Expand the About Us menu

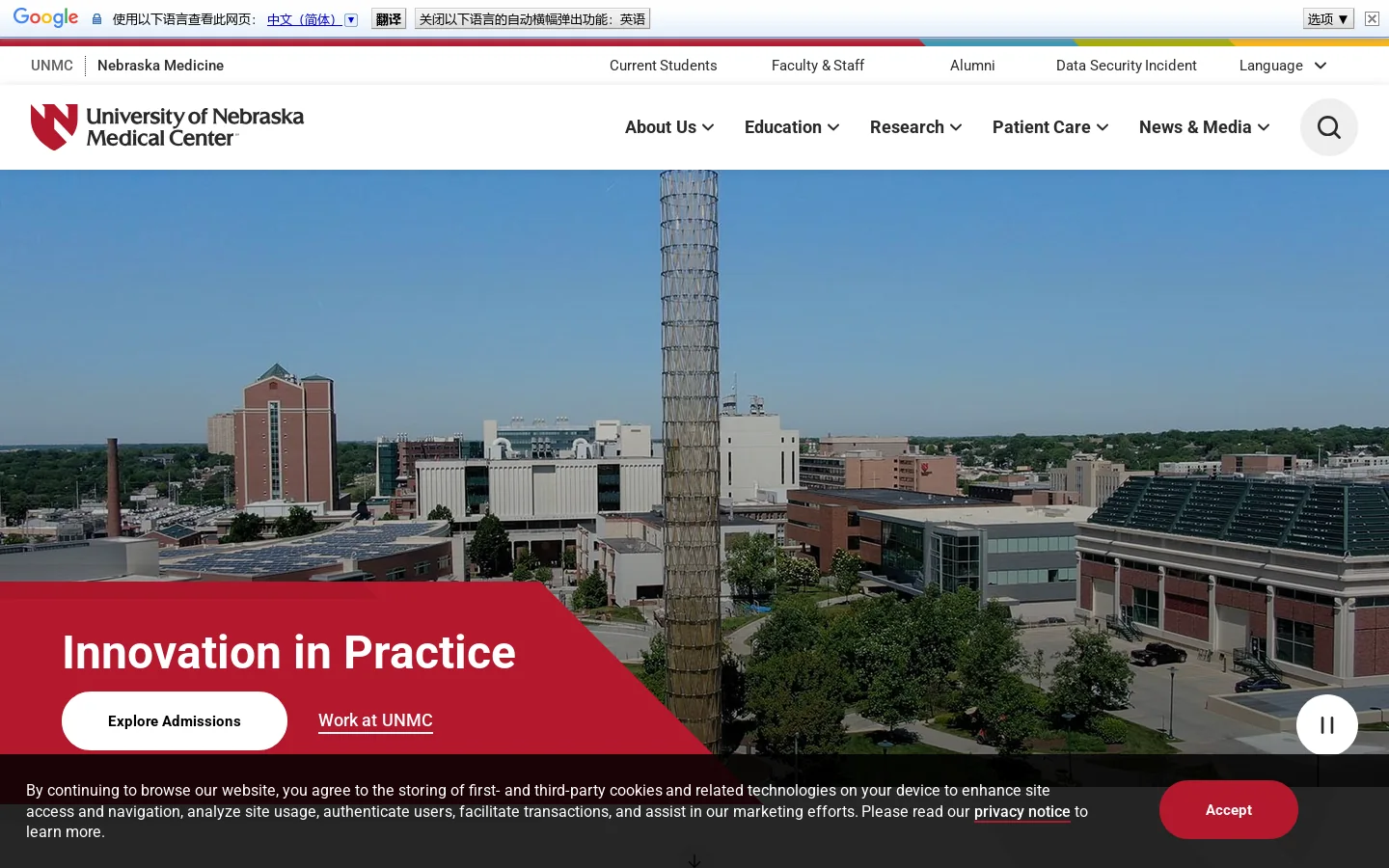[x=669, y=127]
